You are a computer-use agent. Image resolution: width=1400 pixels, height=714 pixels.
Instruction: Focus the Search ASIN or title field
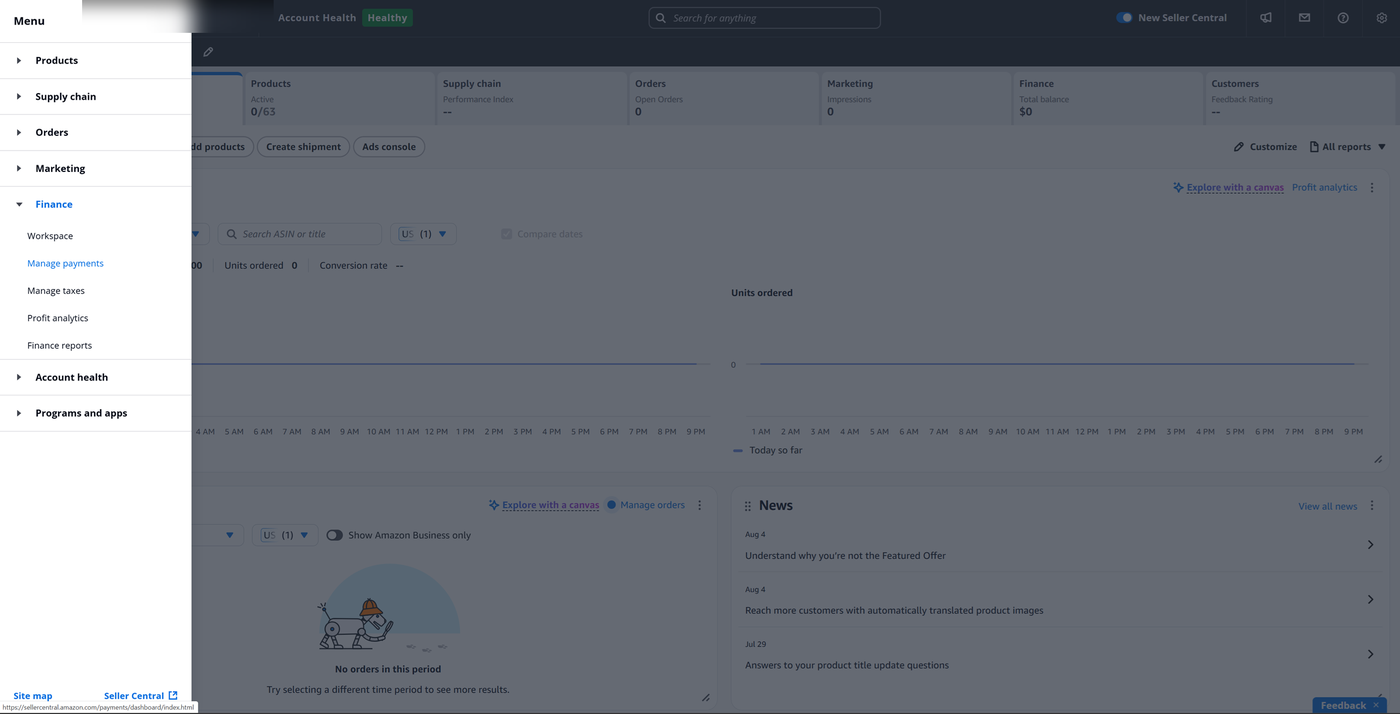pyautogui.click(x=300, y=234)
